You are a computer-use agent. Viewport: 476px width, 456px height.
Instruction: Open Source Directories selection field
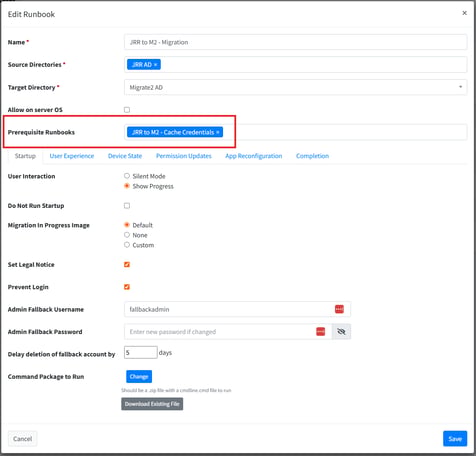click(x=296, y=65)
